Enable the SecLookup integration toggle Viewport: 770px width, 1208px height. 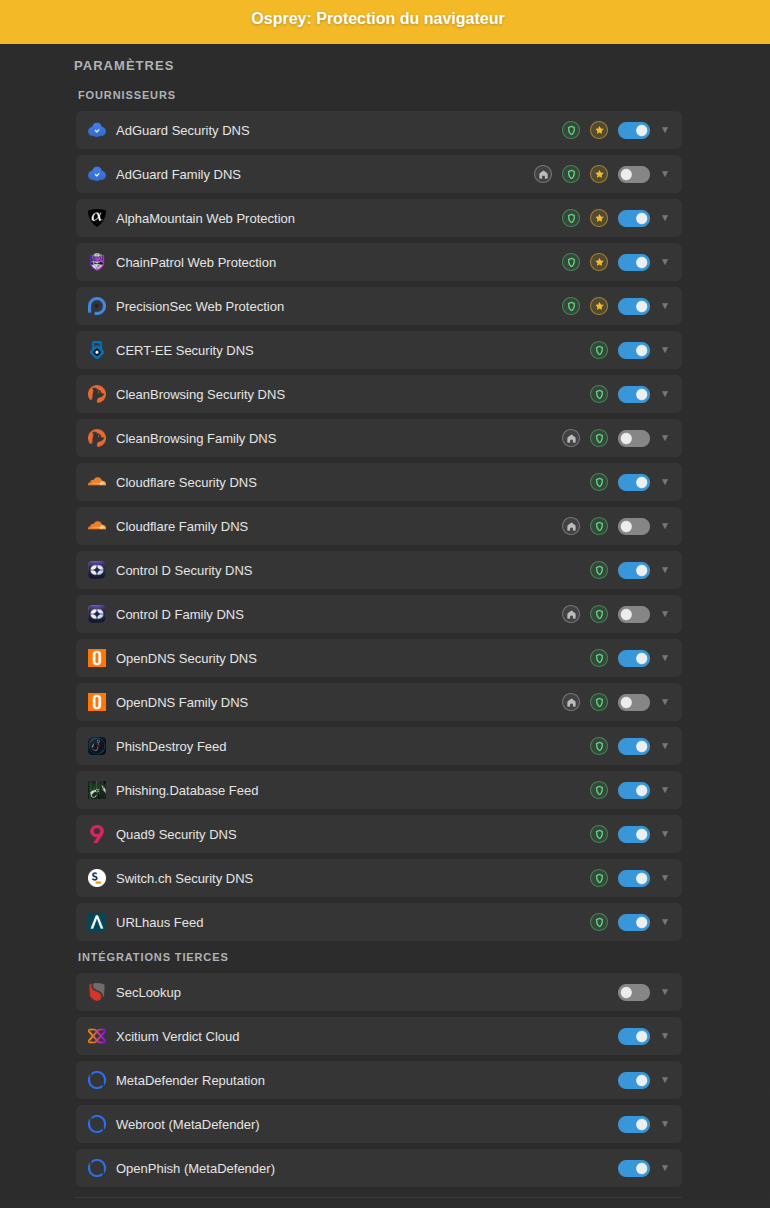pos(634,992)
